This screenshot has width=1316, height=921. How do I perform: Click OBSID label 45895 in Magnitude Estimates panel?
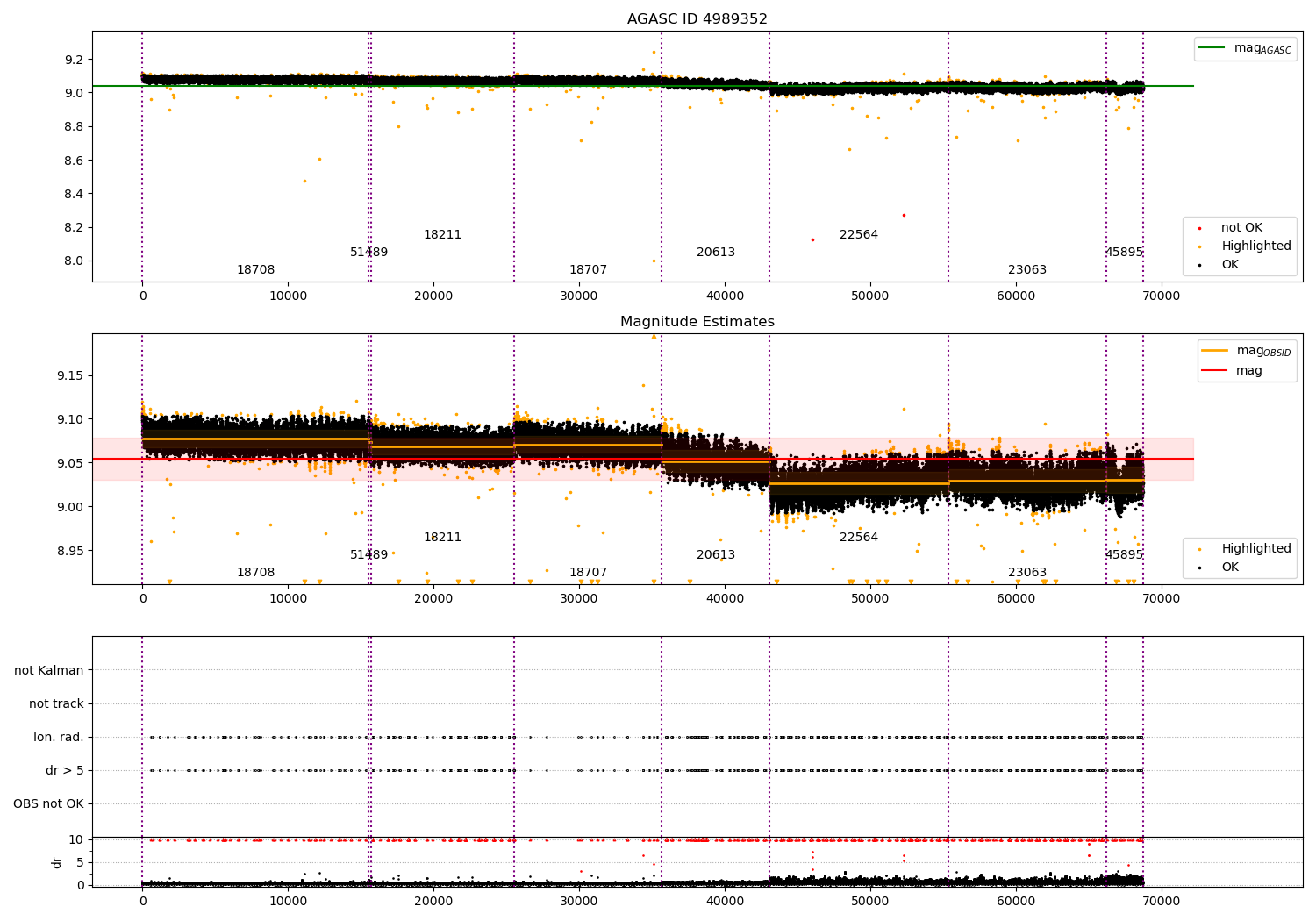[1124, 555]
